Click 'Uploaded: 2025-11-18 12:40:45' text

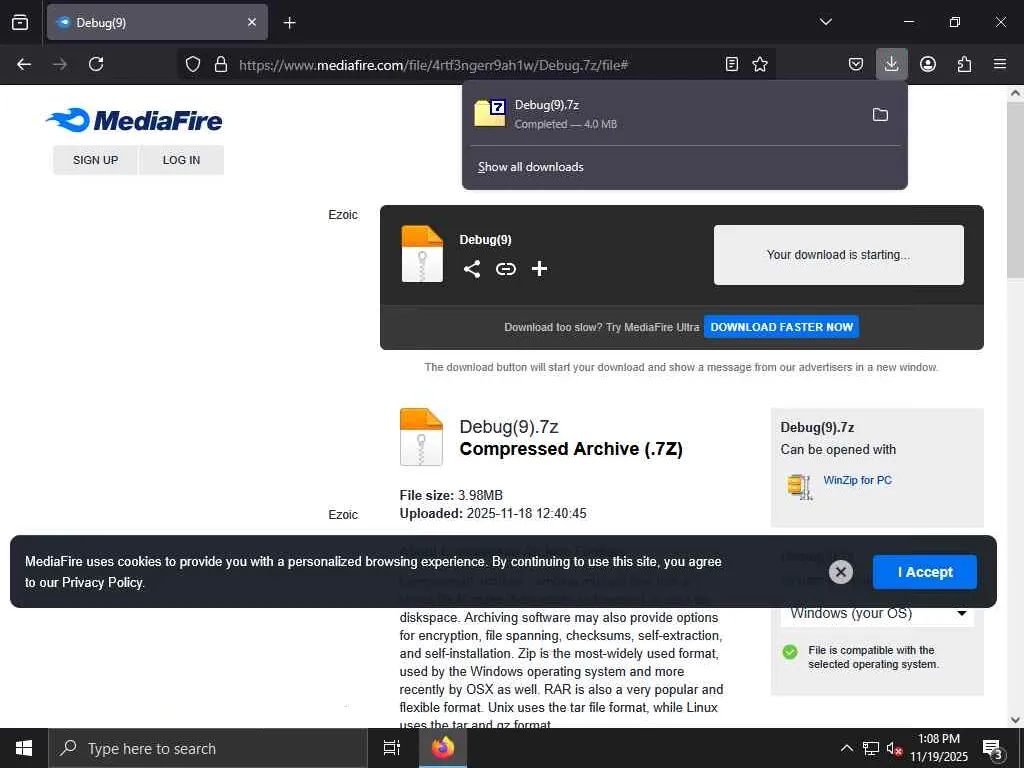click(x=493, y=513)
